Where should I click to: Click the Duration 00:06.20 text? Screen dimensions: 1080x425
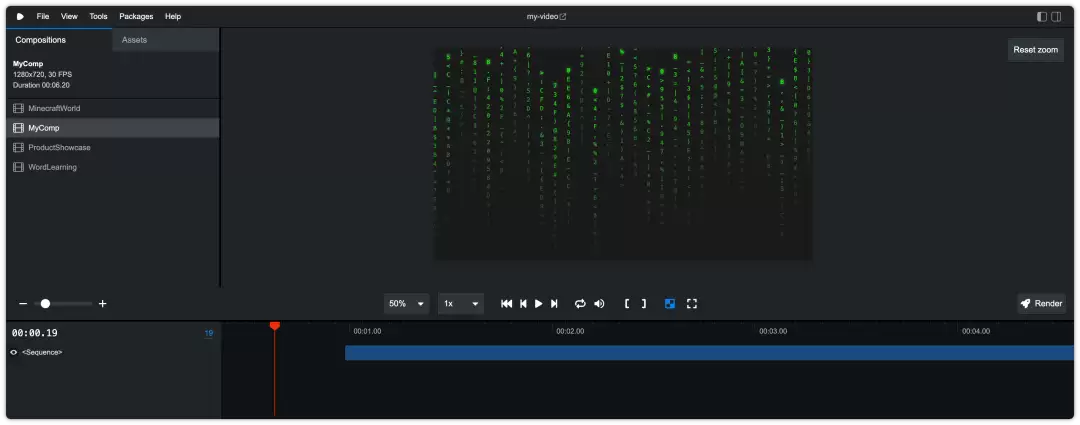click(x=41, y=85)
